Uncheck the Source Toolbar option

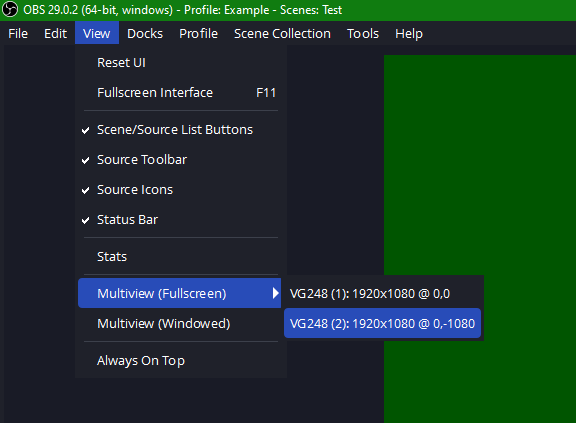[x=180, y=160]
